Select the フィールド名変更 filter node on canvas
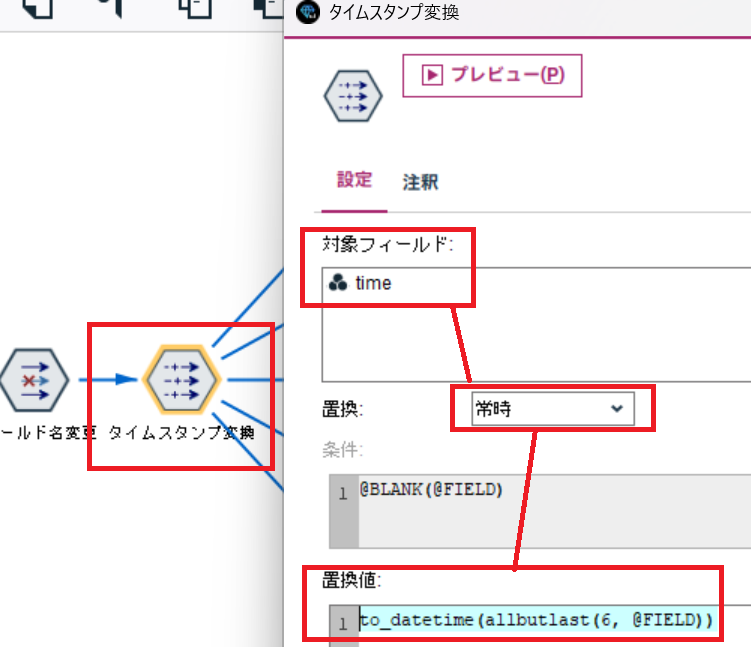The width and height of the screenshot is (751, 647). tap(34, 380)
